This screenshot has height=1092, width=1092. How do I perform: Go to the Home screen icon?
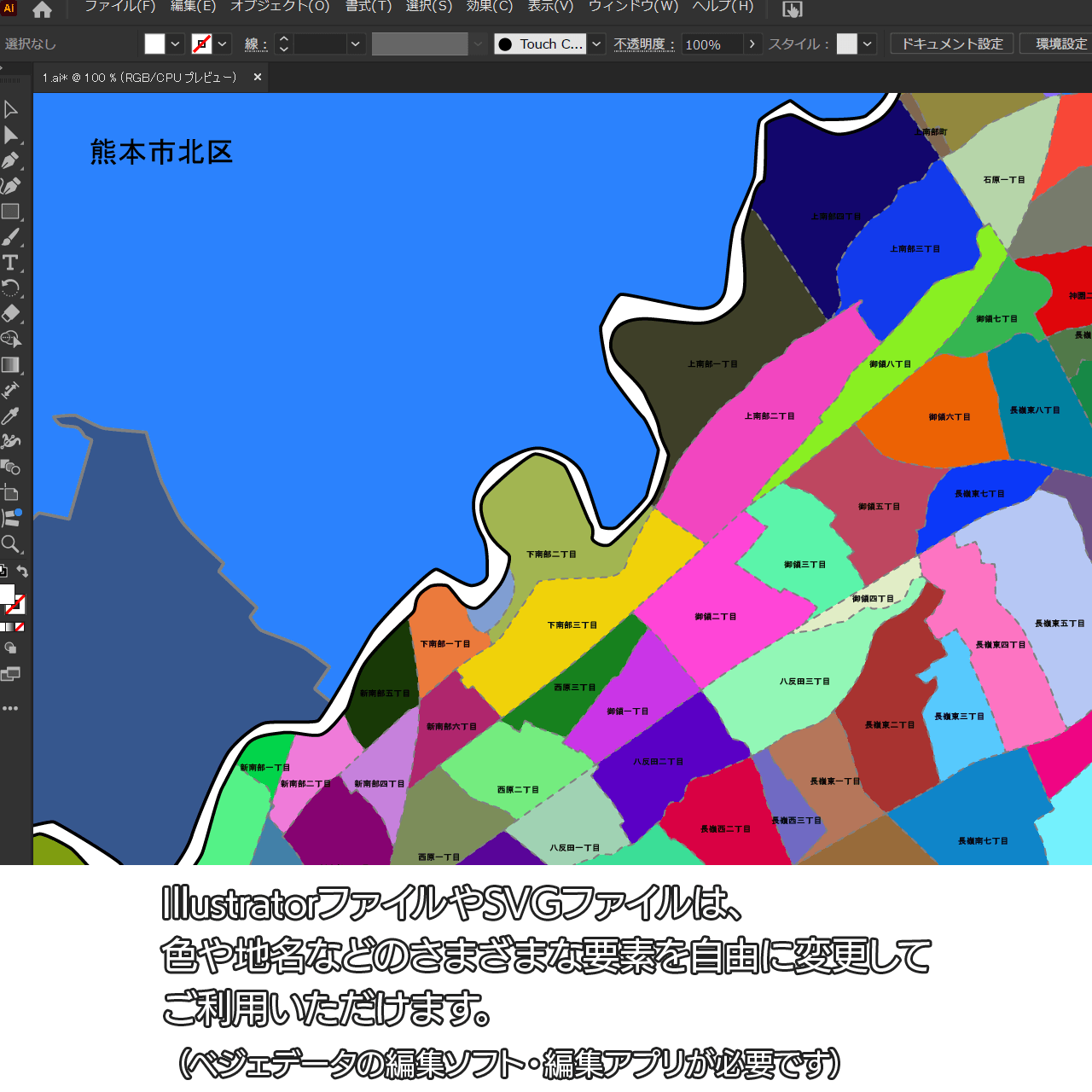[42, 10]
